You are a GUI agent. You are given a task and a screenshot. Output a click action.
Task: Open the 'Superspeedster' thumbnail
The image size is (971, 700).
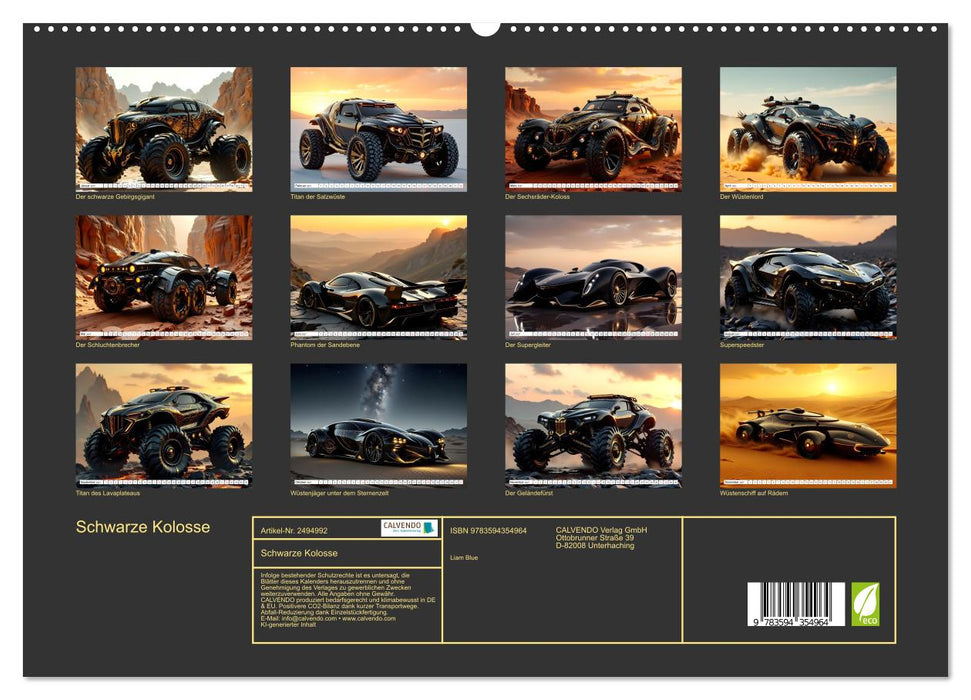coord(808,277)
